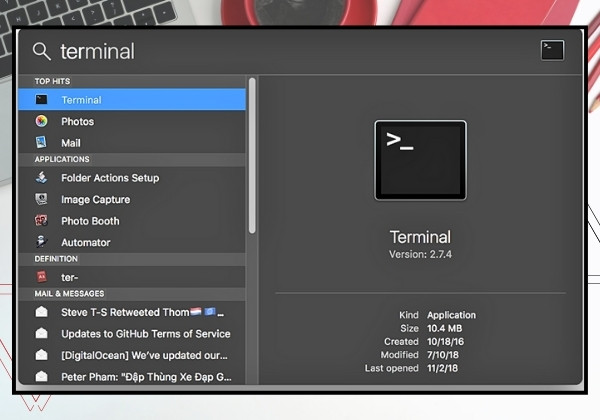
Task: Click the Image Capture camera icon
Action: click(x=41, y=199)
